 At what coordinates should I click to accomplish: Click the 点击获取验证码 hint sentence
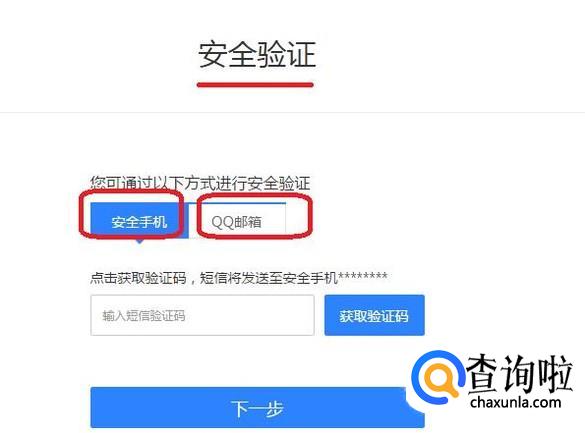239,278
